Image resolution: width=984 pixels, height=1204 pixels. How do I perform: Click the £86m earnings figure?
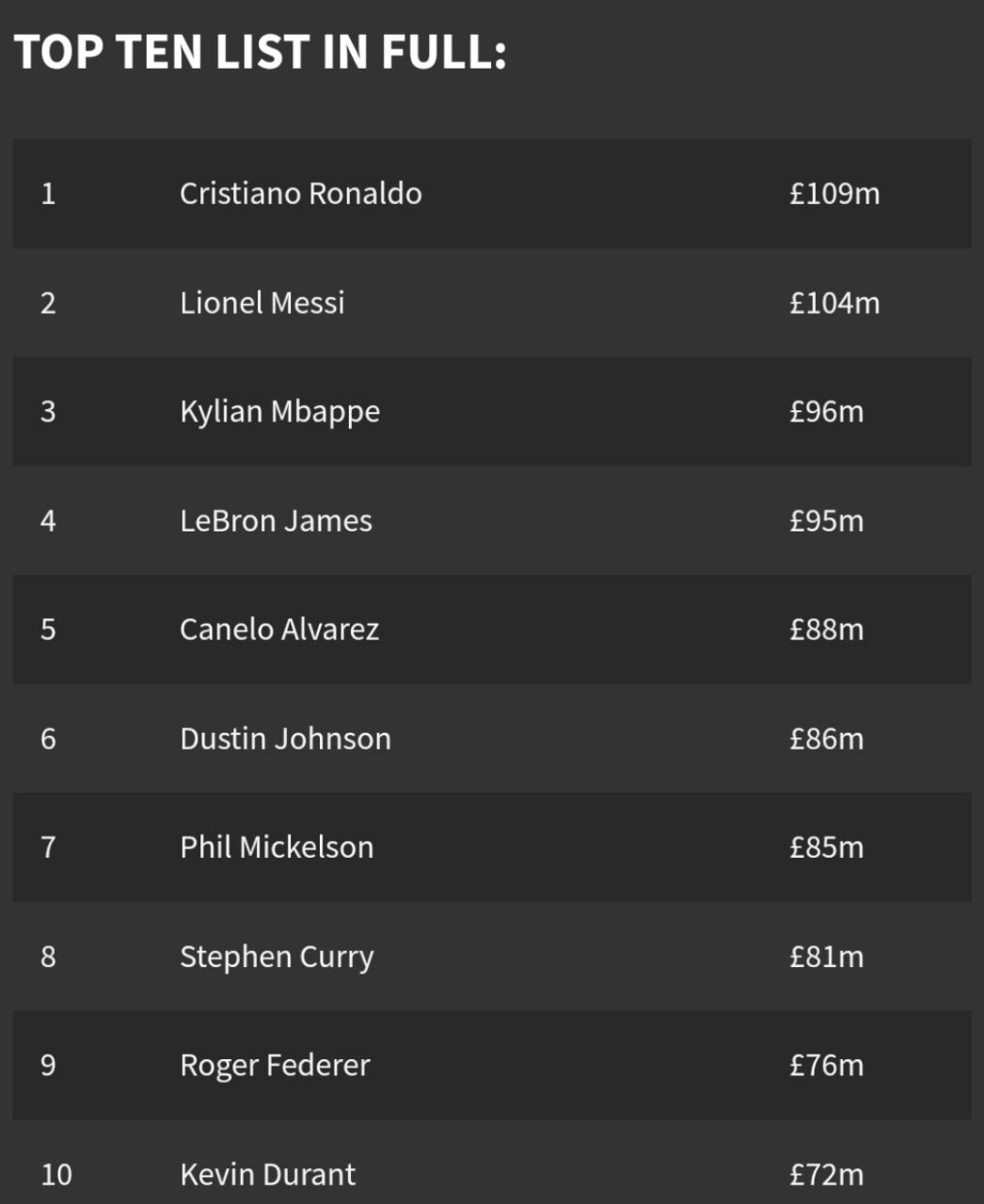[826, 738]
